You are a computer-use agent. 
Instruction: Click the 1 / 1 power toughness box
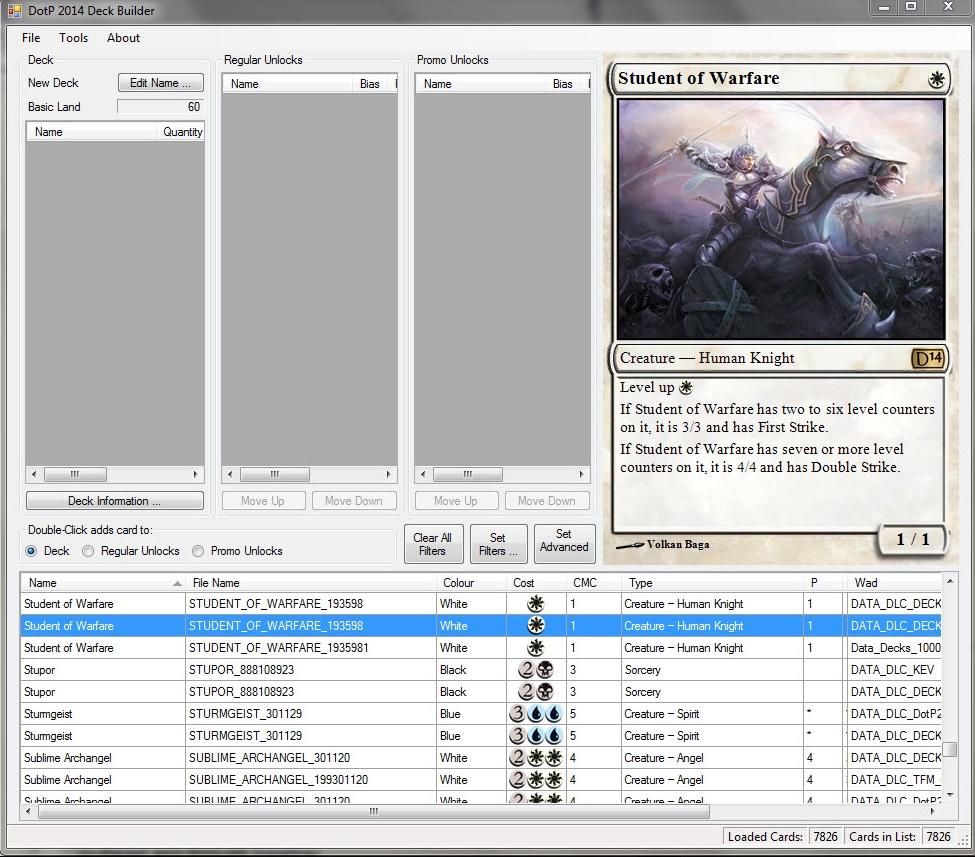coord(913,539)
